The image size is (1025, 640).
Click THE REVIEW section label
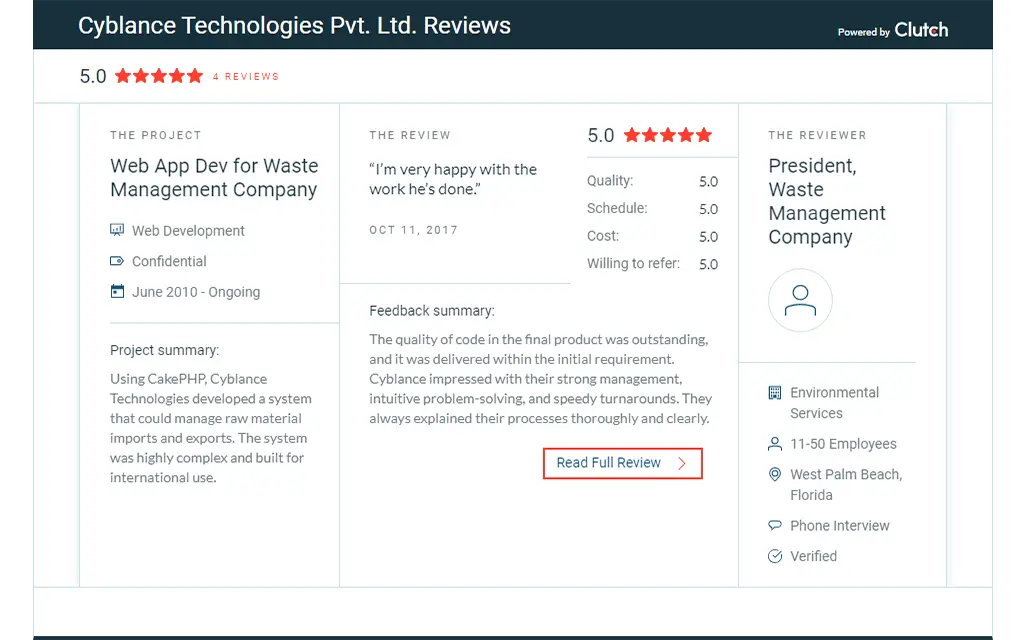pyautogui.click(x=410, y=135)
